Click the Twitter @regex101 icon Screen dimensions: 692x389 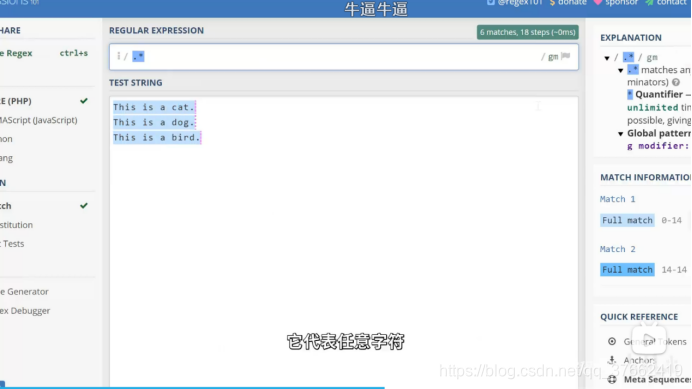tap(490, 3)
